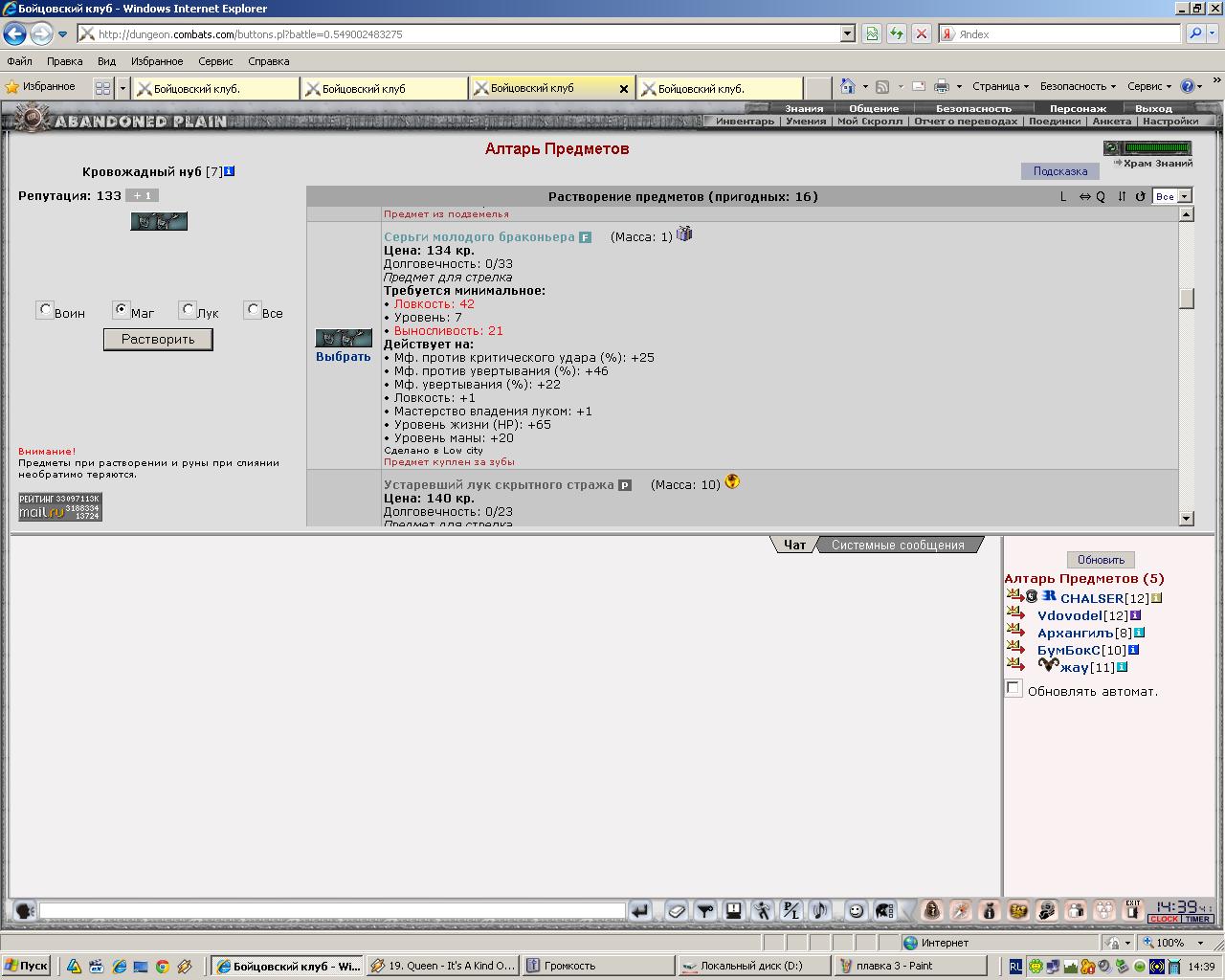Click the circular reload icon in items header
The height and width of the screenshot is (980, 1225).
coord(1140,196)
